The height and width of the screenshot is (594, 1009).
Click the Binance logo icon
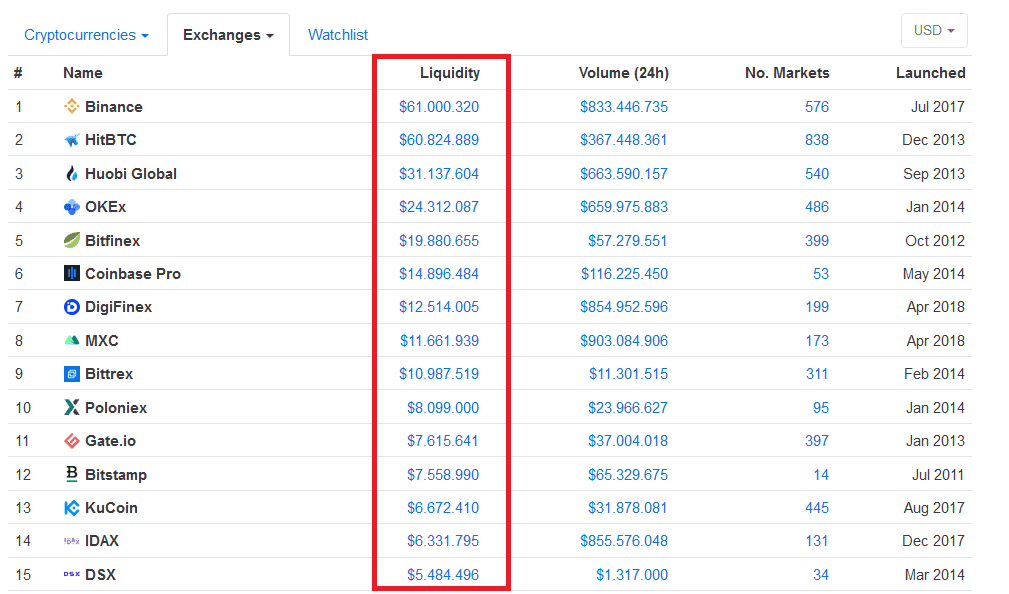pos(71,107)
